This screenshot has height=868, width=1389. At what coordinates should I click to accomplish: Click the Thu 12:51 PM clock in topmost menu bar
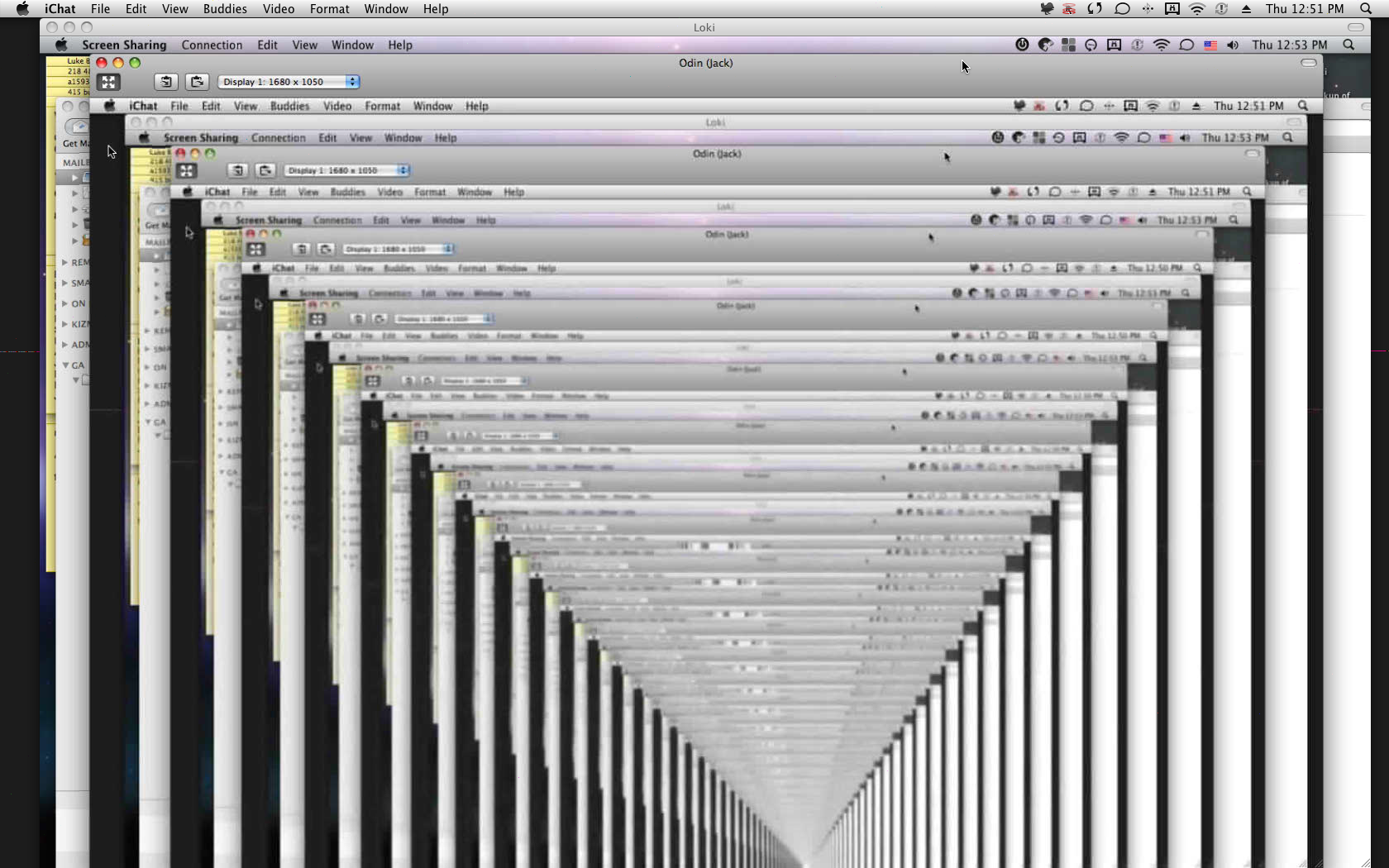point(1305,9)
